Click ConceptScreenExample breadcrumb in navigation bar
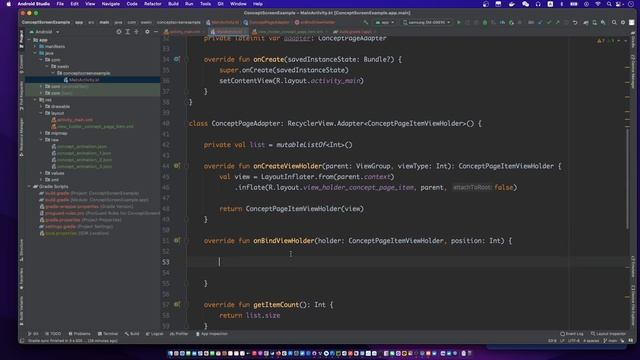 point(46,22)
